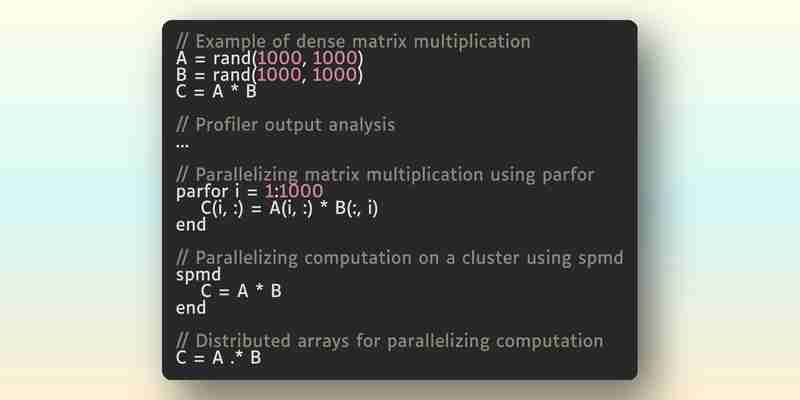Click the first C = A * B line
The image size is (800, 400).
coord(216,92)
